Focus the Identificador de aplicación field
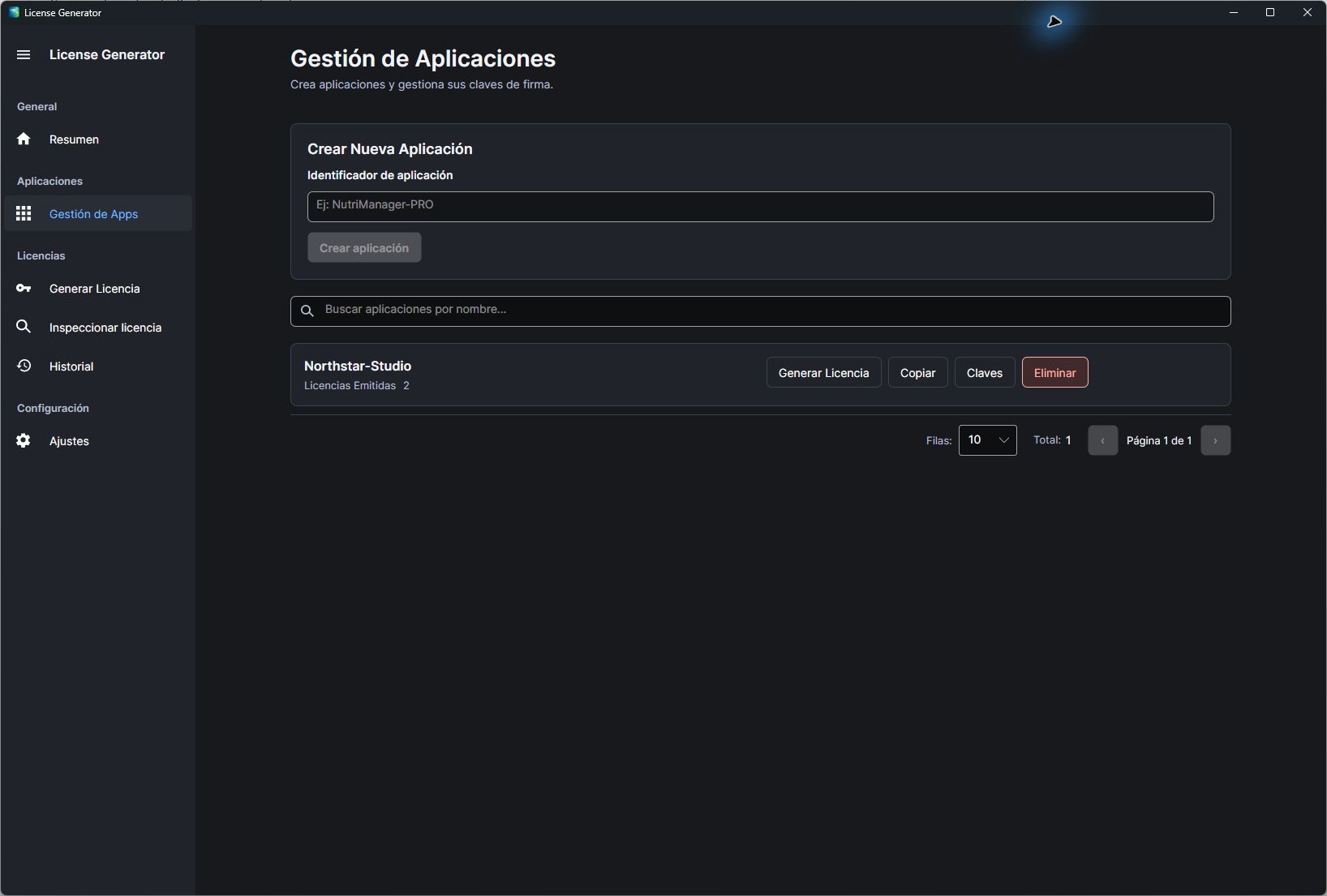This screenshot has height=896, width=1327. (x=760, y=207)
